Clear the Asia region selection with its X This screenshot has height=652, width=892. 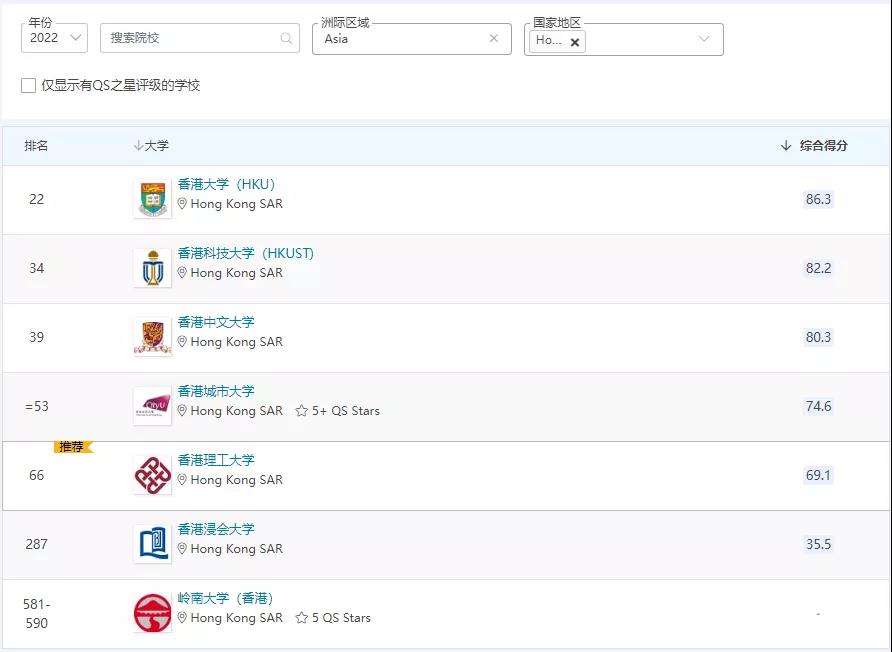494,38
